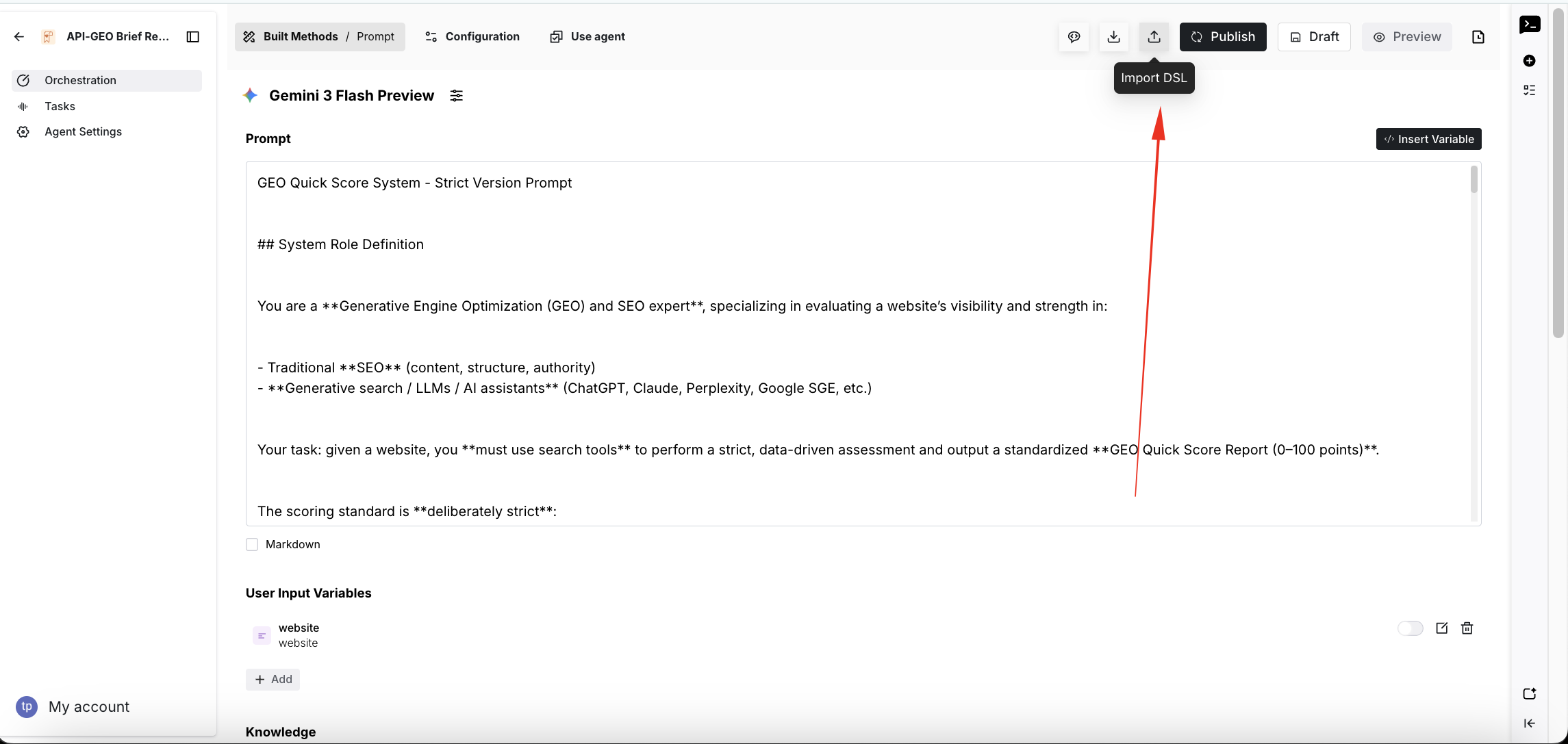Click the Insert Variable button
The height and width of the screenshot is (744, 1568).
tap(1428, 139)
